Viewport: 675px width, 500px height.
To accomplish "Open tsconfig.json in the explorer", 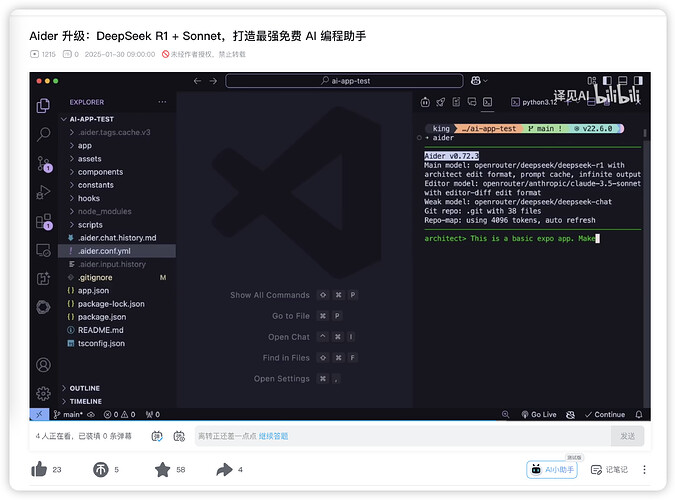I will pyautogui.click(x=101, y=343).
